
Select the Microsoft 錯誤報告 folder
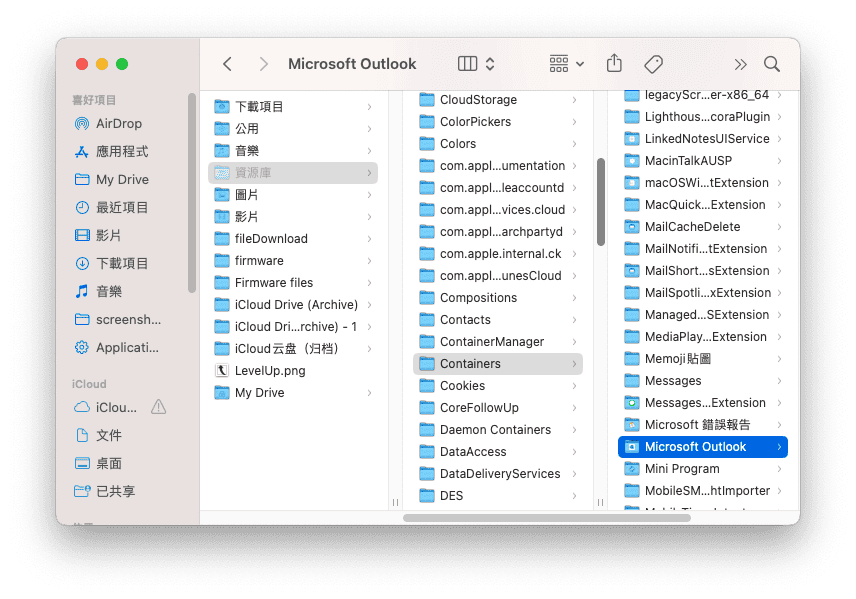(703, 425)
